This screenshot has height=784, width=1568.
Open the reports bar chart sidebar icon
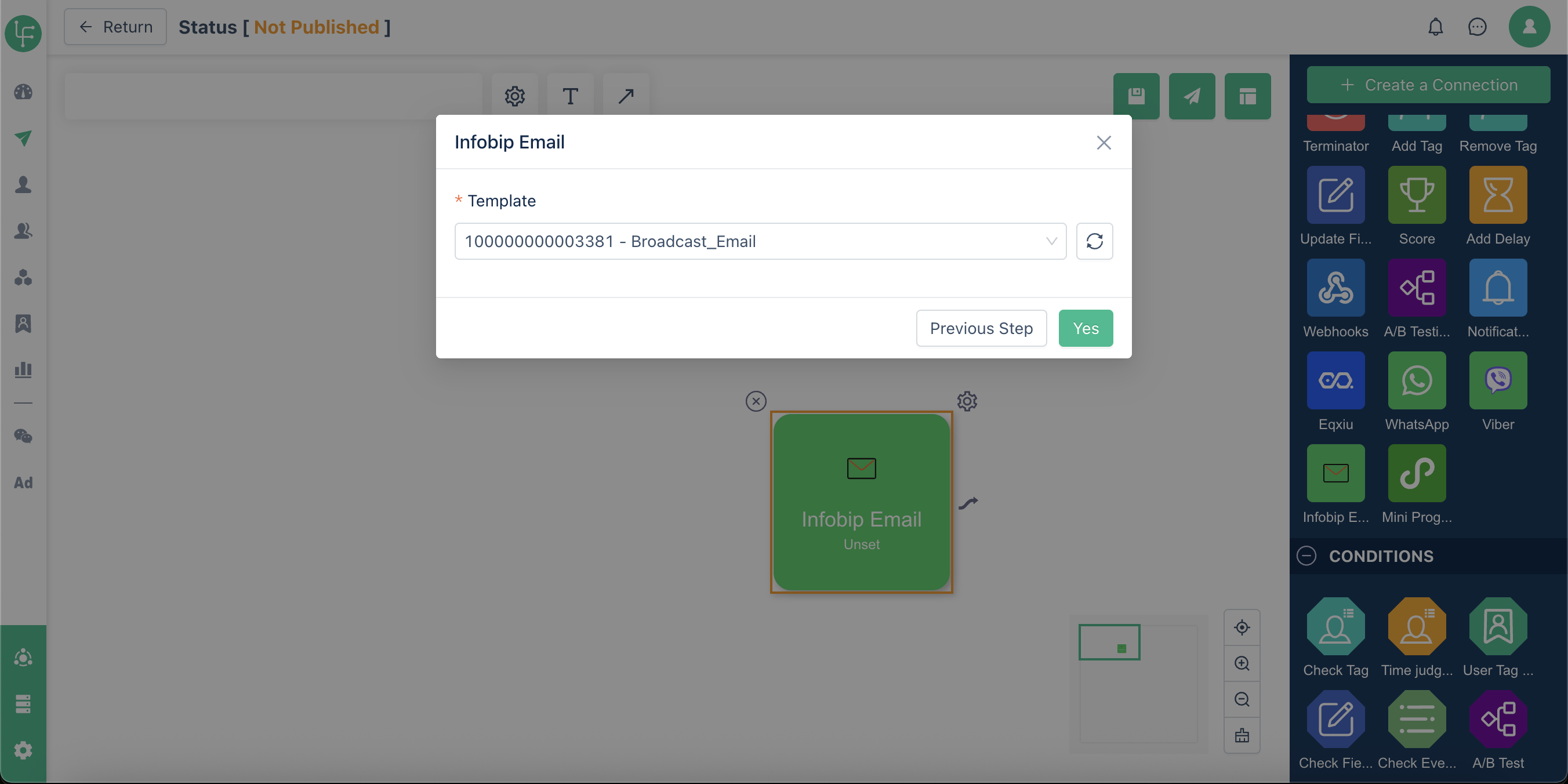click(23, 369)
